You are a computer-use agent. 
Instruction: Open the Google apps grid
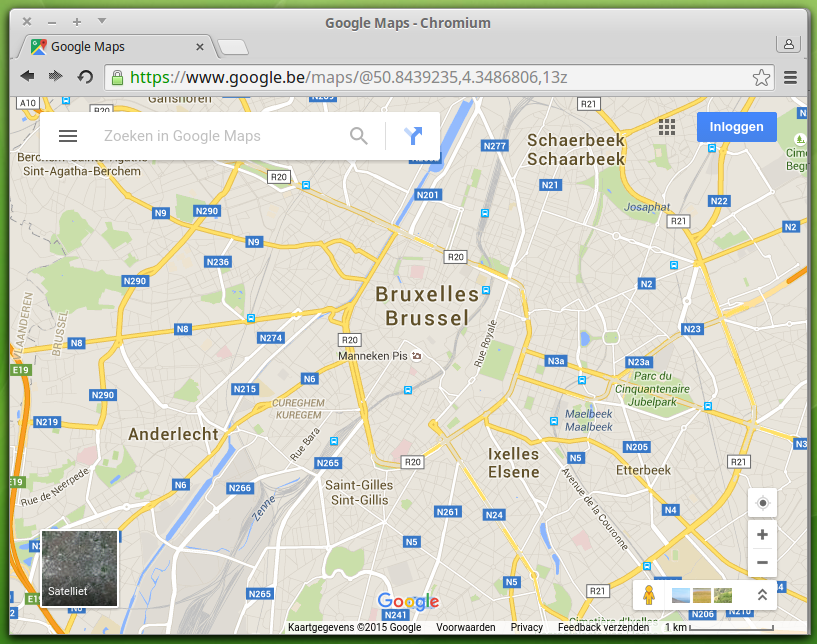(x=667, y=127)
